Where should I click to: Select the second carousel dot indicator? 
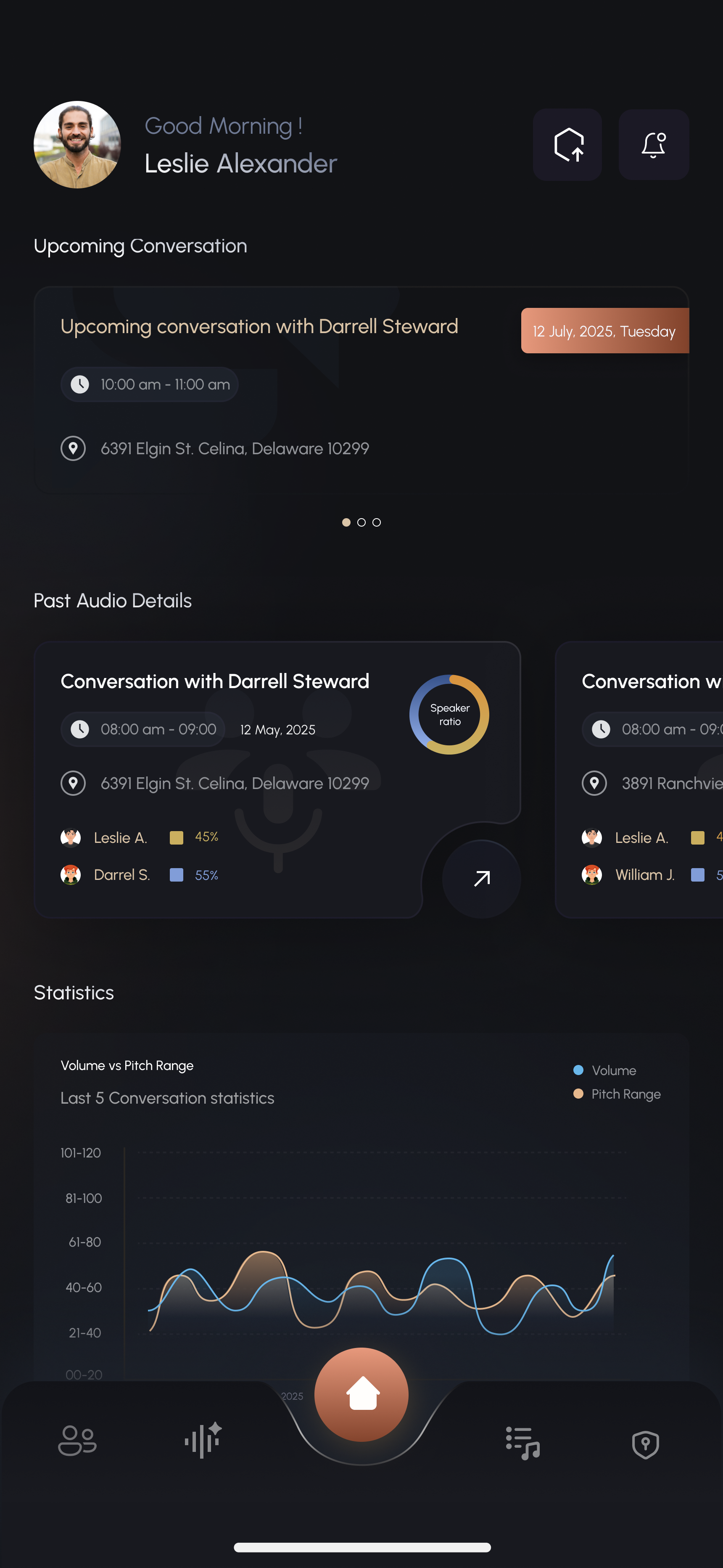[x=361, y=522]
